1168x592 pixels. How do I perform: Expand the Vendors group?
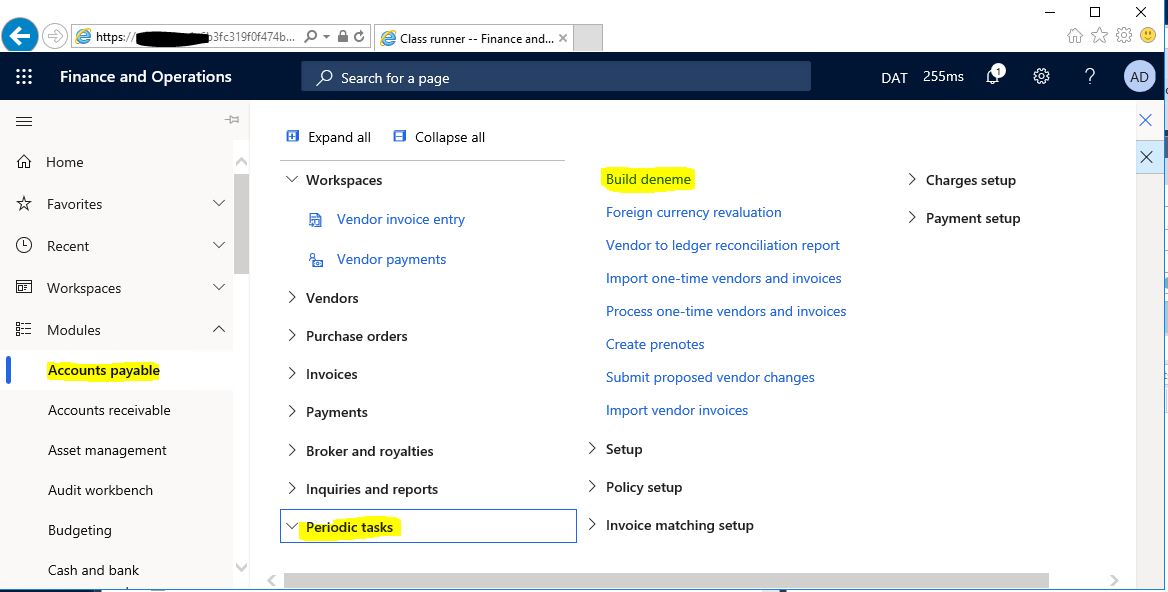click(x=292, y=297)
